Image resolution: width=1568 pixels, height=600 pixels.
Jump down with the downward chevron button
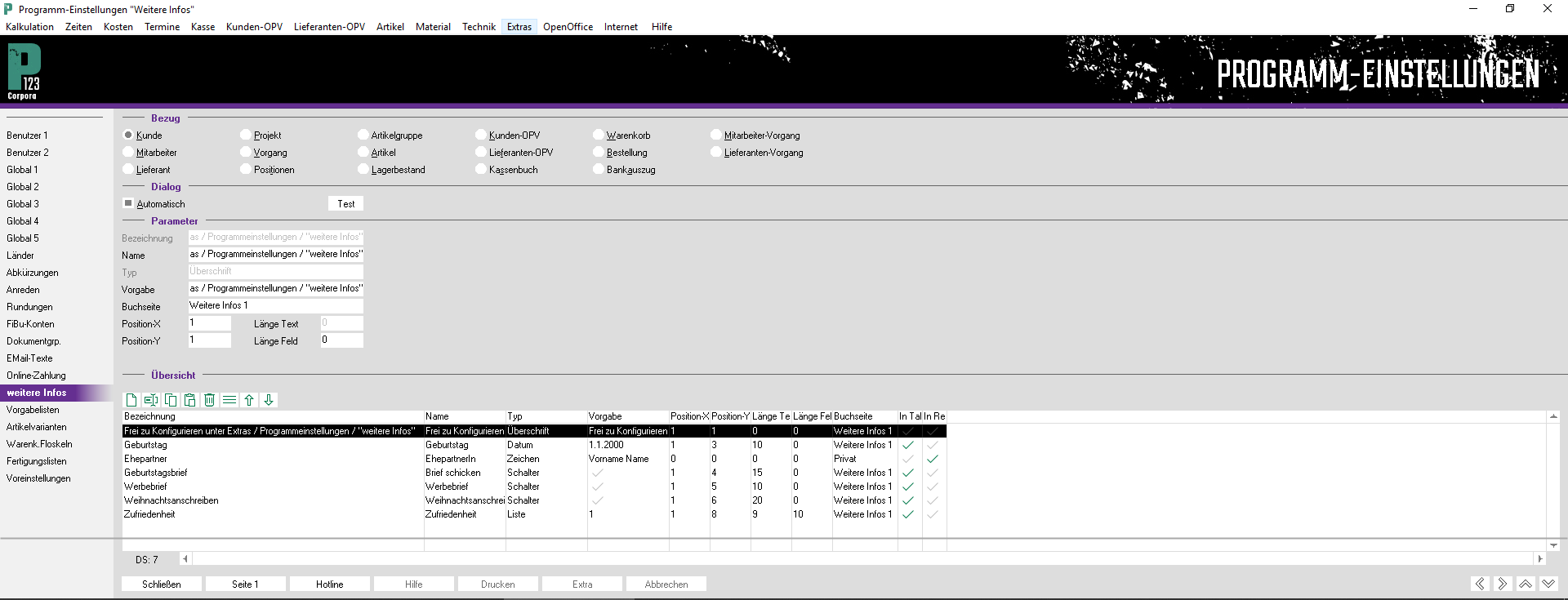click(1548, 584)
